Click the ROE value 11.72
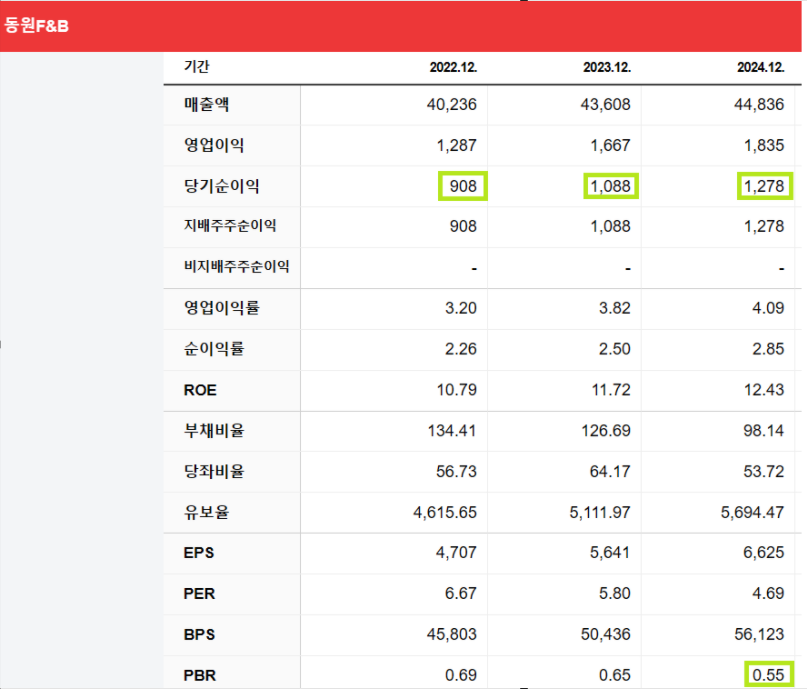 (611, 390)
